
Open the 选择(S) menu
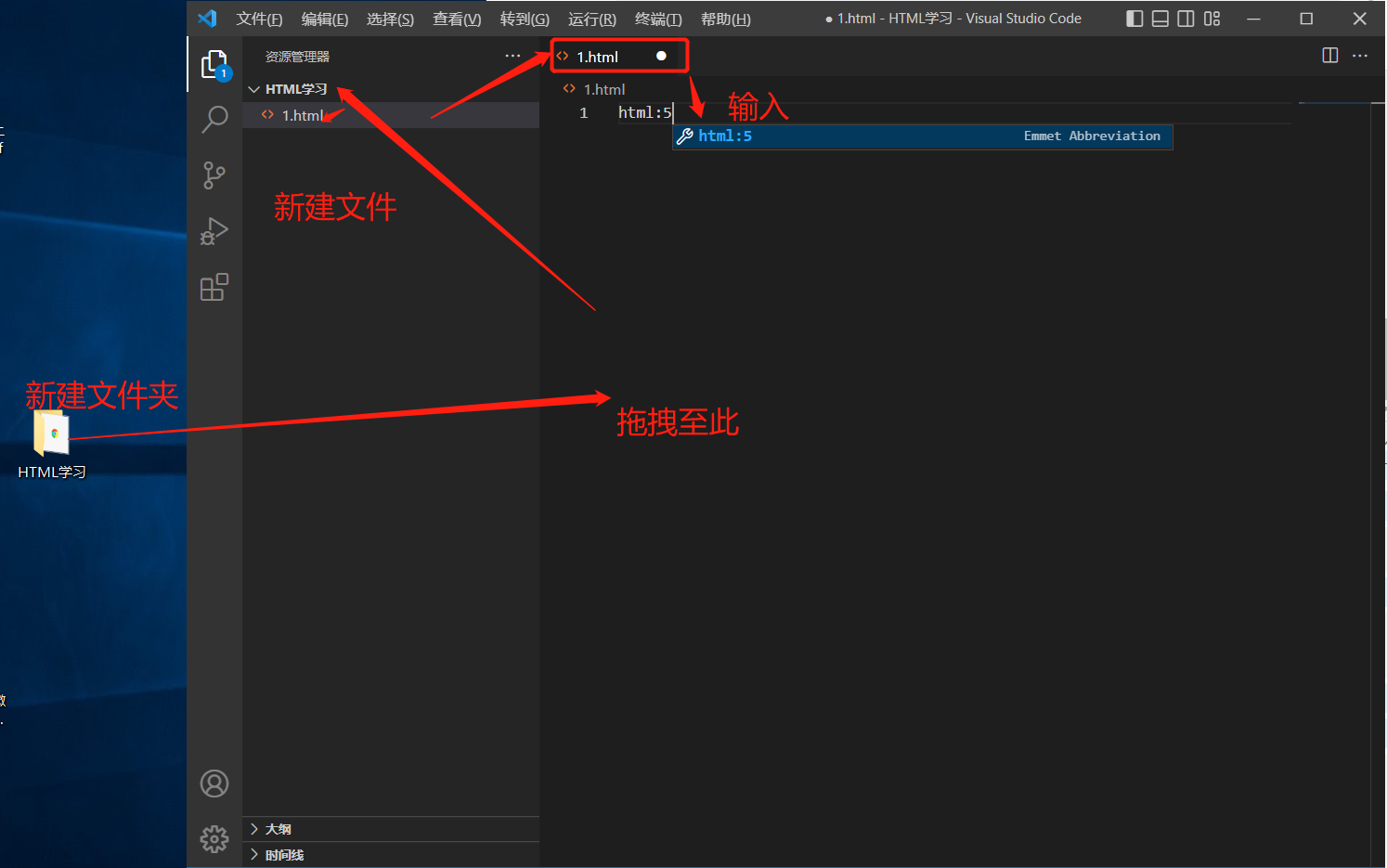pyautogui.click(x=390, y=19)
